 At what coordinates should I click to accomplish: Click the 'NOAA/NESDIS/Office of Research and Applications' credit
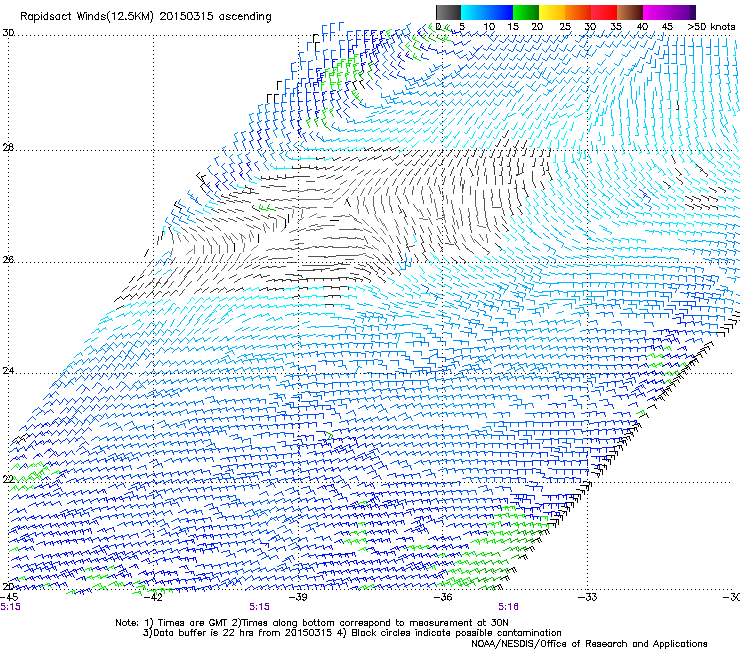coord(589,644)
